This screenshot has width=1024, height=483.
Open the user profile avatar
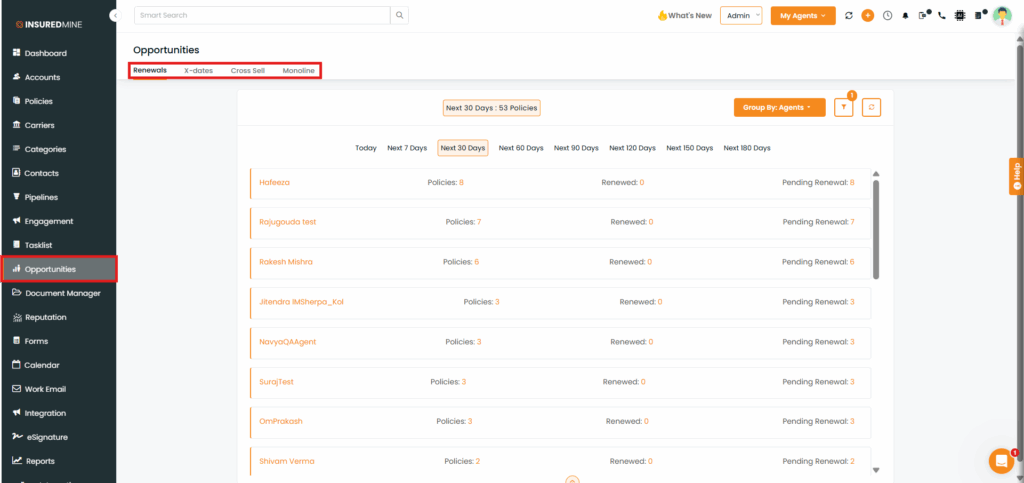tap(1001, 16)
